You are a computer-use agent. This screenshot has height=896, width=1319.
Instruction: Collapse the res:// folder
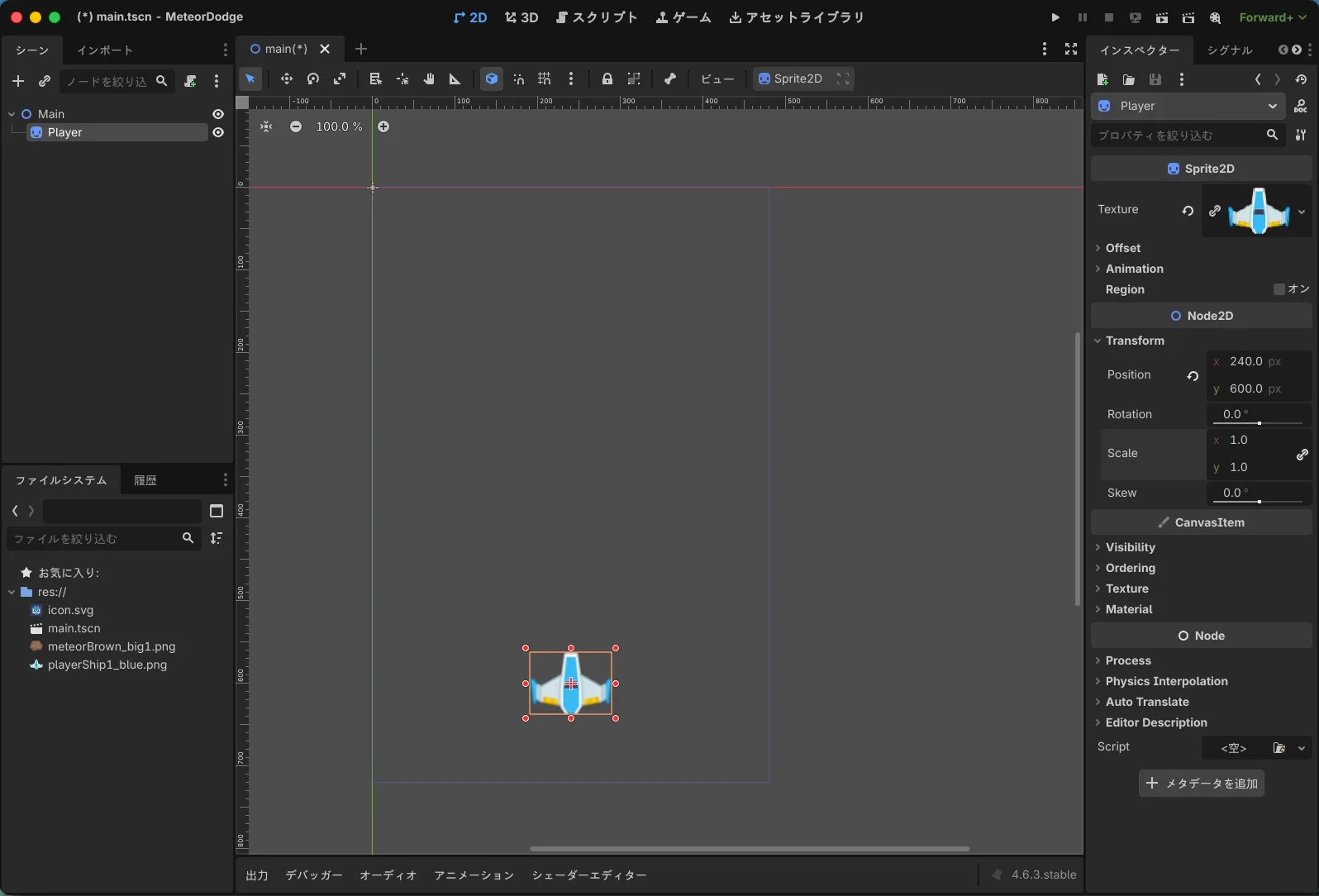(12, 592)
